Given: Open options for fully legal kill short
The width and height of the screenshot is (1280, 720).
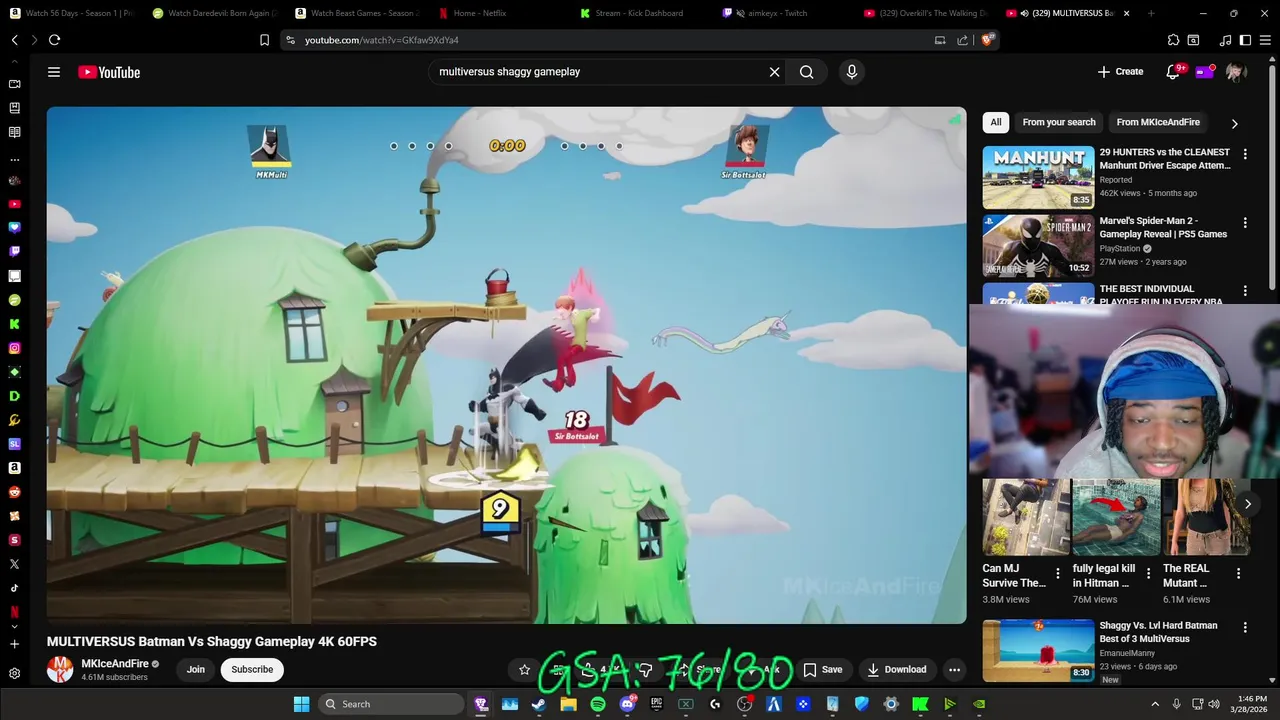Looking at the screenshot, I should (x=1148, y=574).
